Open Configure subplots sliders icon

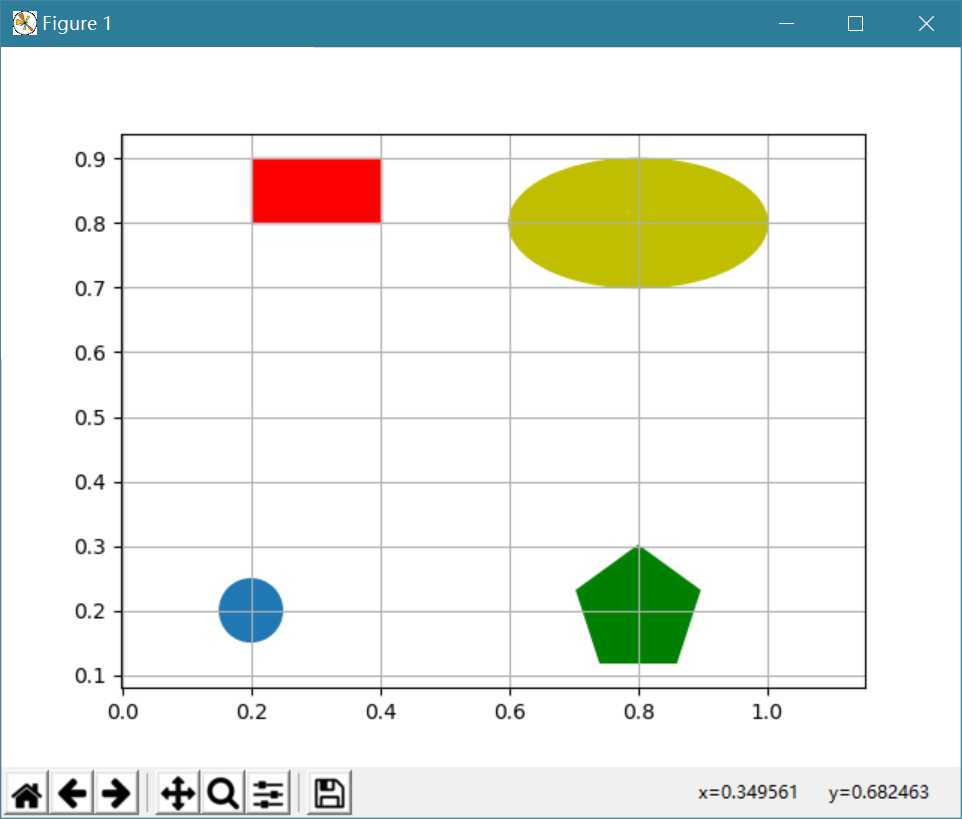[268, 793]
